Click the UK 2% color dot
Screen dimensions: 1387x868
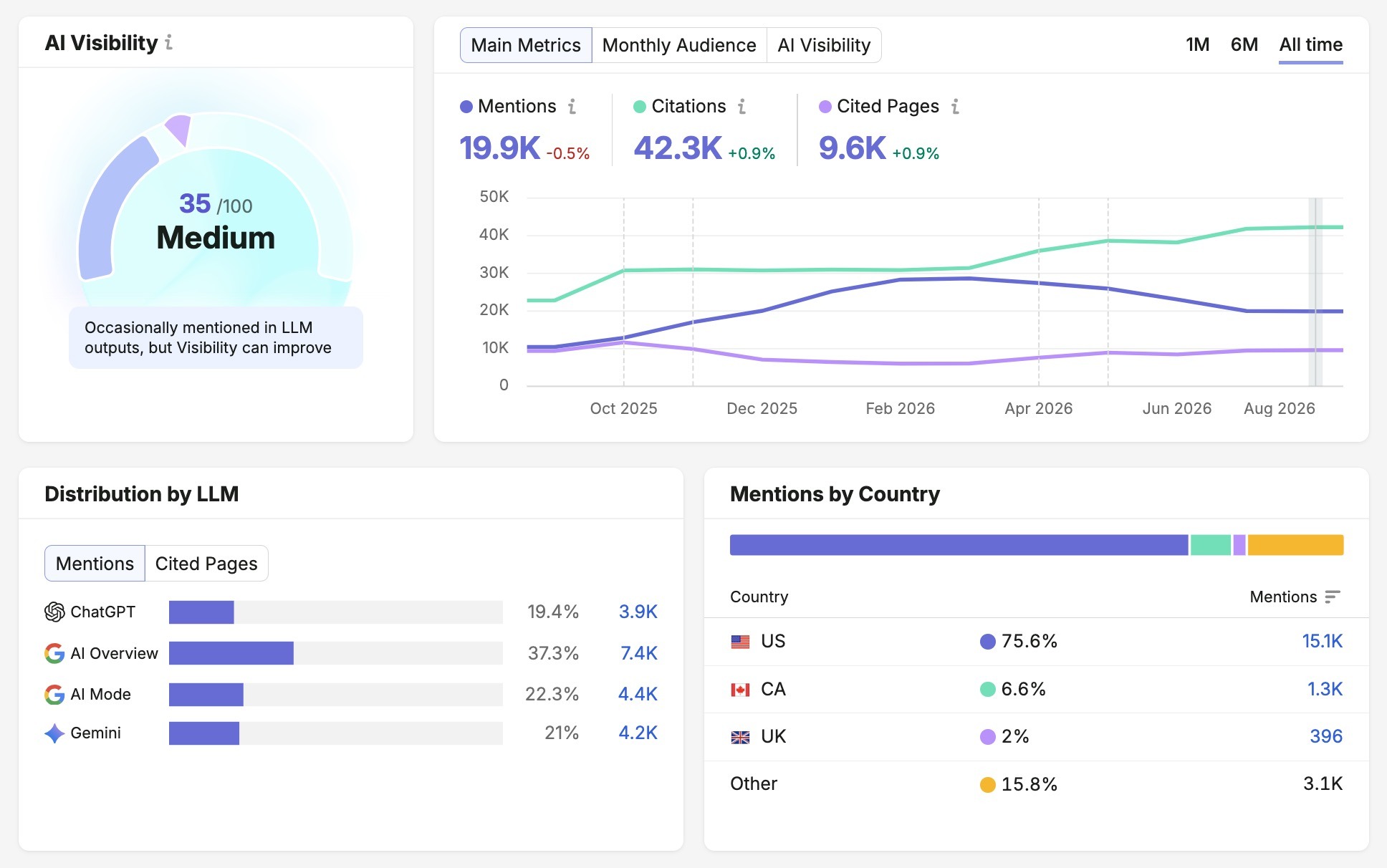coord(988,737)
